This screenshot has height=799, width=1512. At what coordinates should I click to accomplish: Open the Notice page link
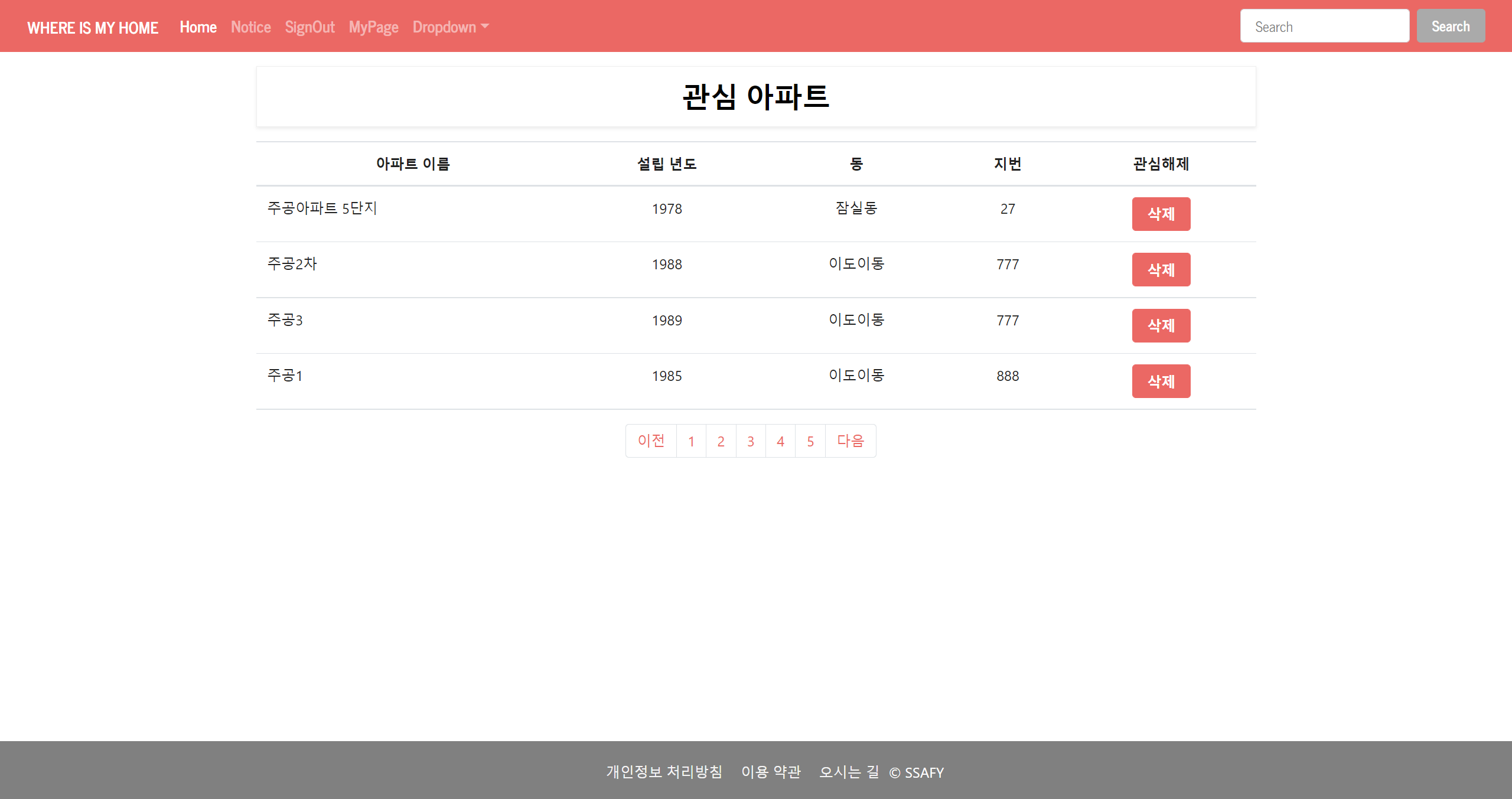coord(250,27)
